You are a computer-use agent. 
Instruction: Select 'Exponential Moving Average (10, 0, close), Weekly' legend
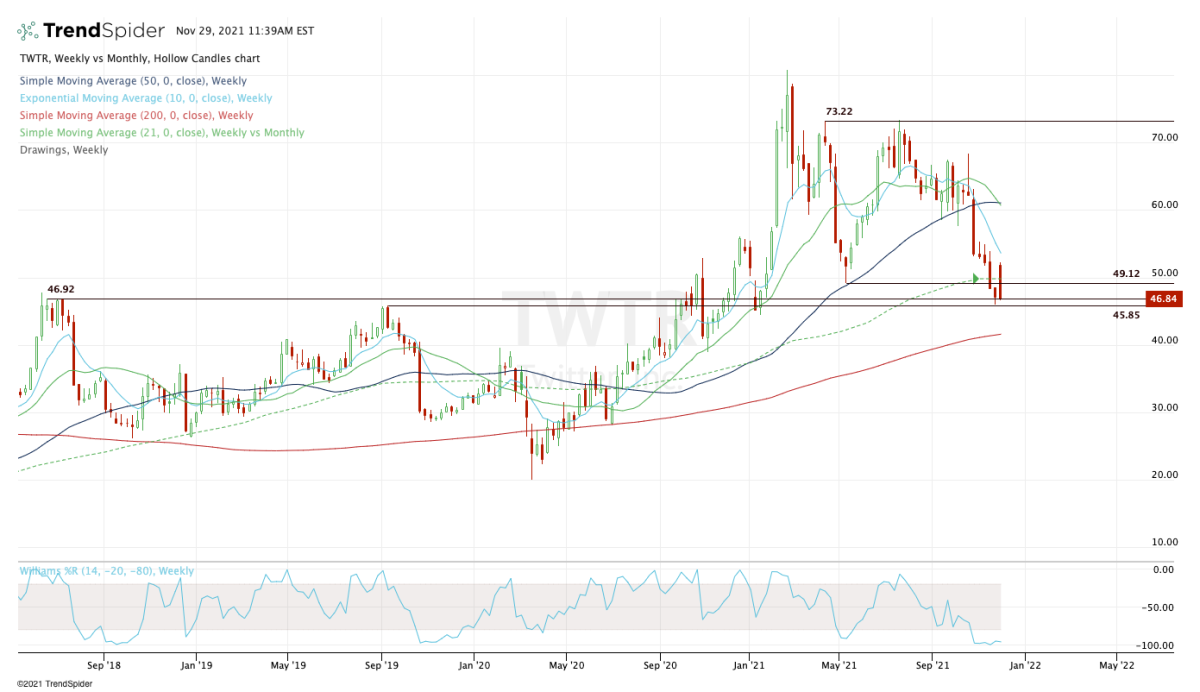click(145, 98)
